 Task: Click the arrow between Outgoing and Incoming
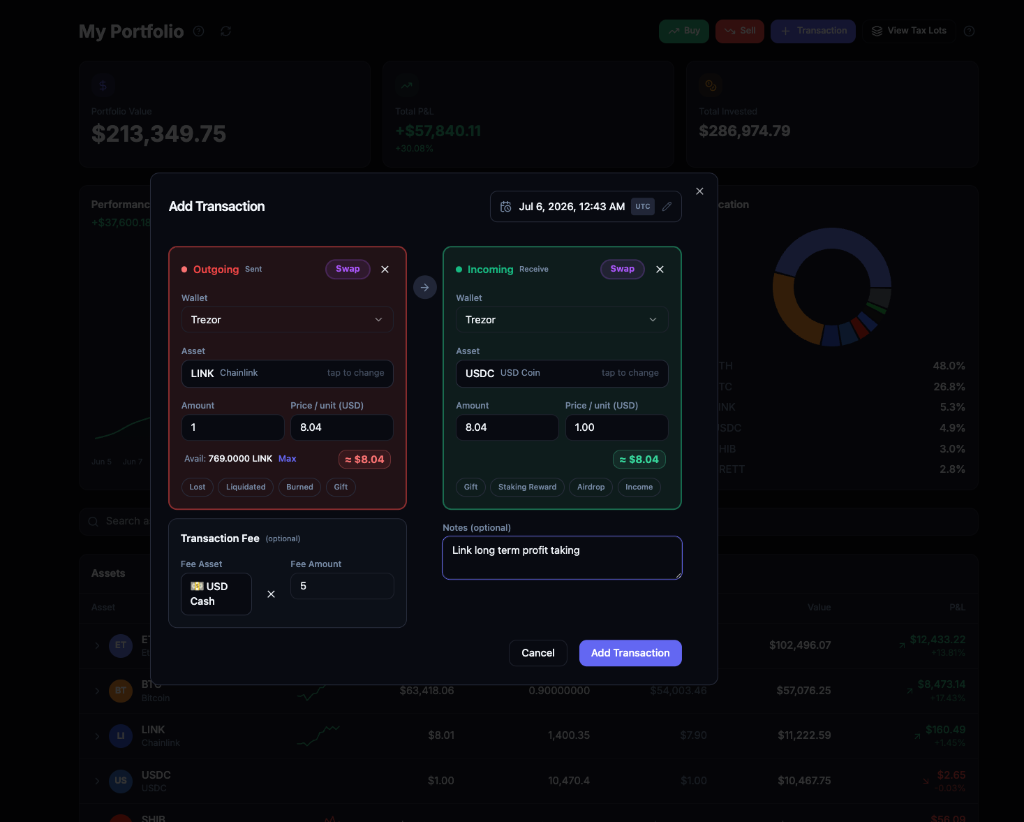coord(424,287)
